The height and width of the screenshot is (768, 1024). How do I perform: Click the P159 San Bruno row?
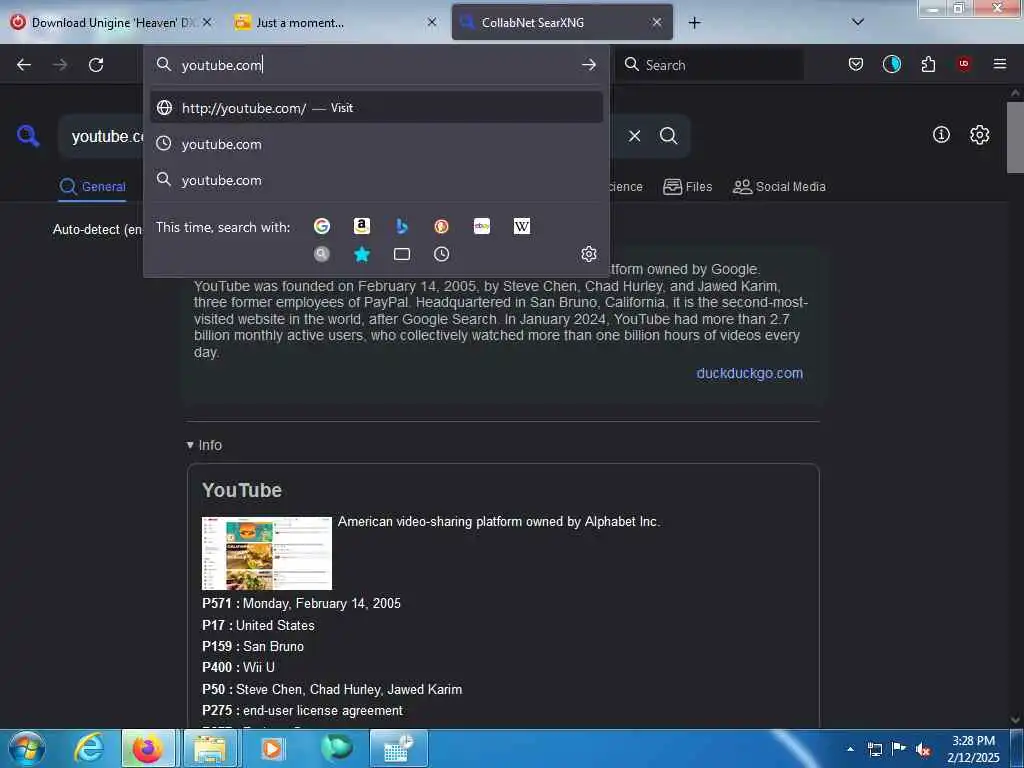253,647
